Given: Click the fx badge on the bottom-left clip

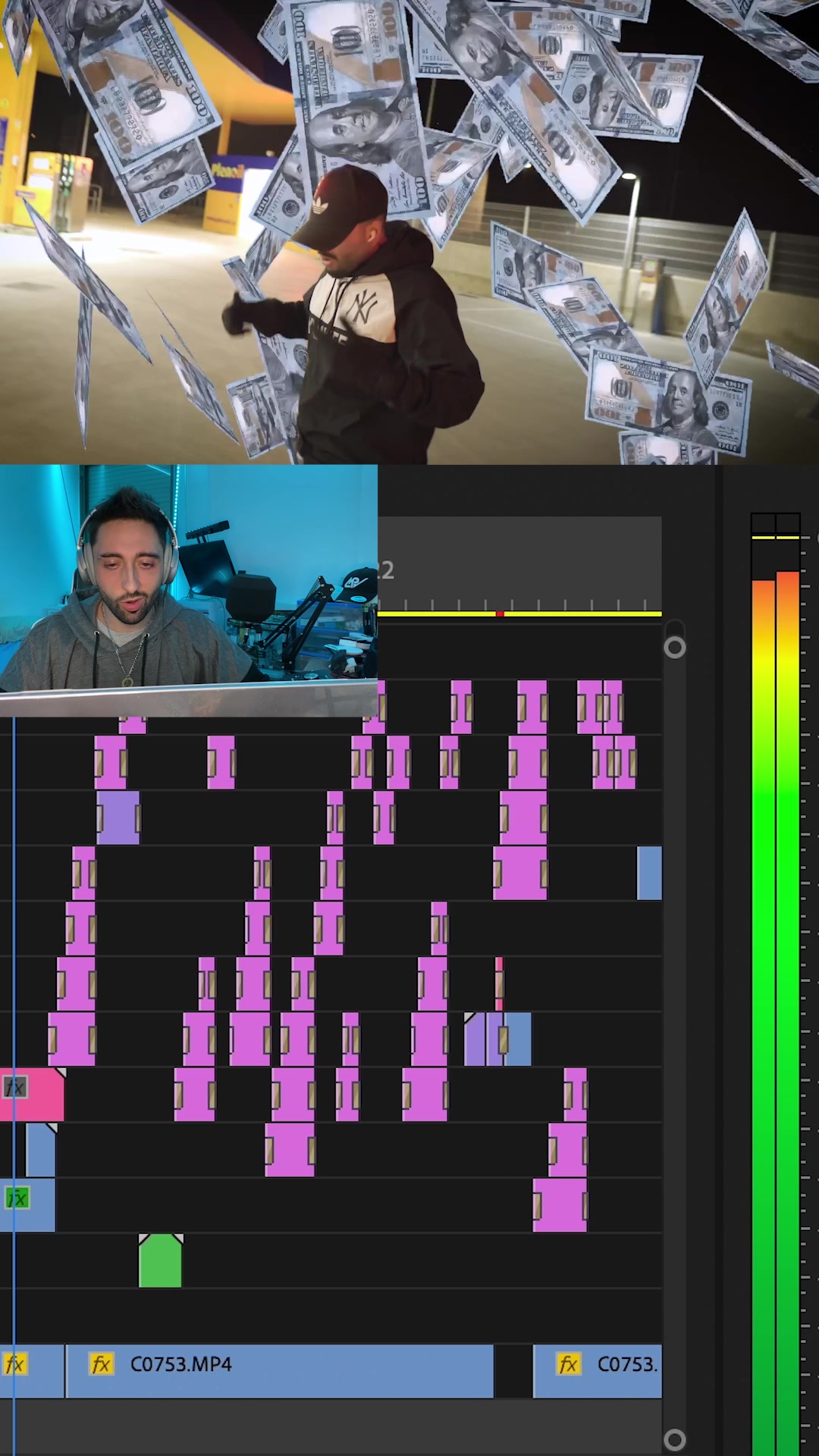Looking at the screenshot, I should [14, 1364].
